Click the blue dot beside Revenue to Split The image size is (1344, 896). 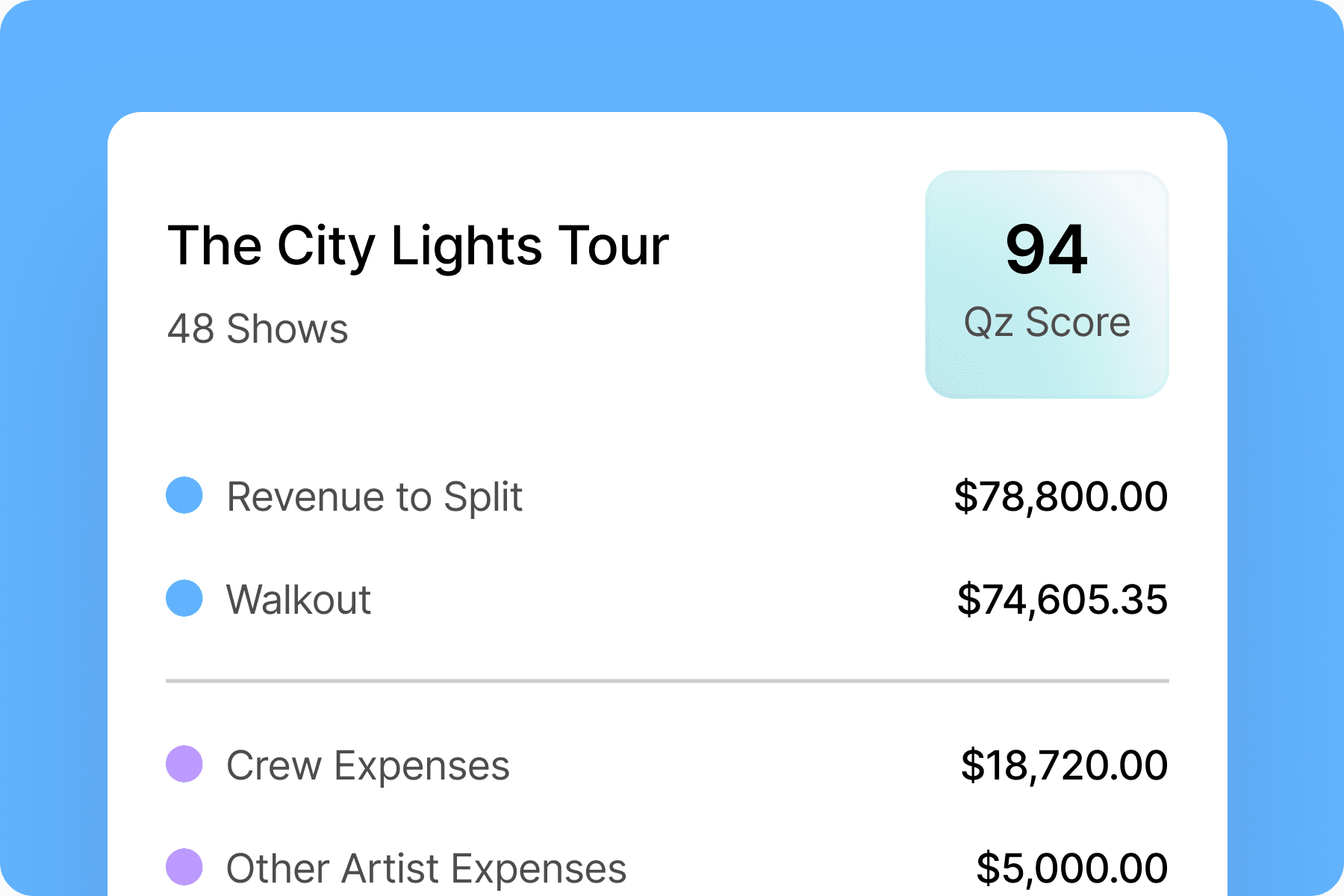pyautogui.click(x=184, y=495)
